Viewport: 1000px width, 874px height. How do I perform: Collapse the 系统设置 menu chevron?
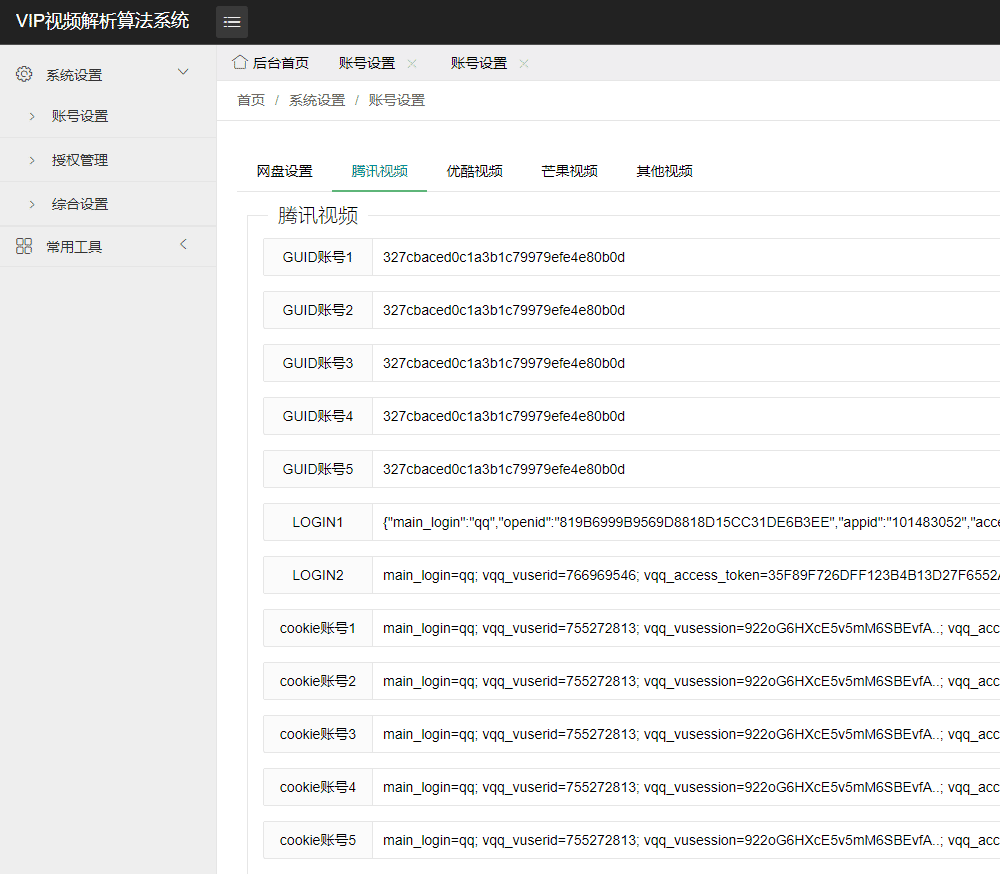183,72
